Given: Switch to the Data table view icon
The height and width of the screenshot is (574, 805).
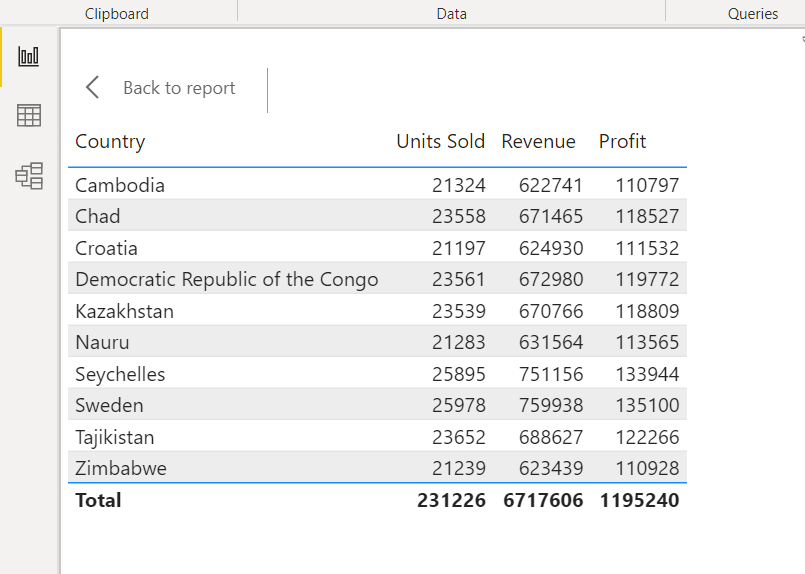Looking at the screenshot, I should [29, 116].
